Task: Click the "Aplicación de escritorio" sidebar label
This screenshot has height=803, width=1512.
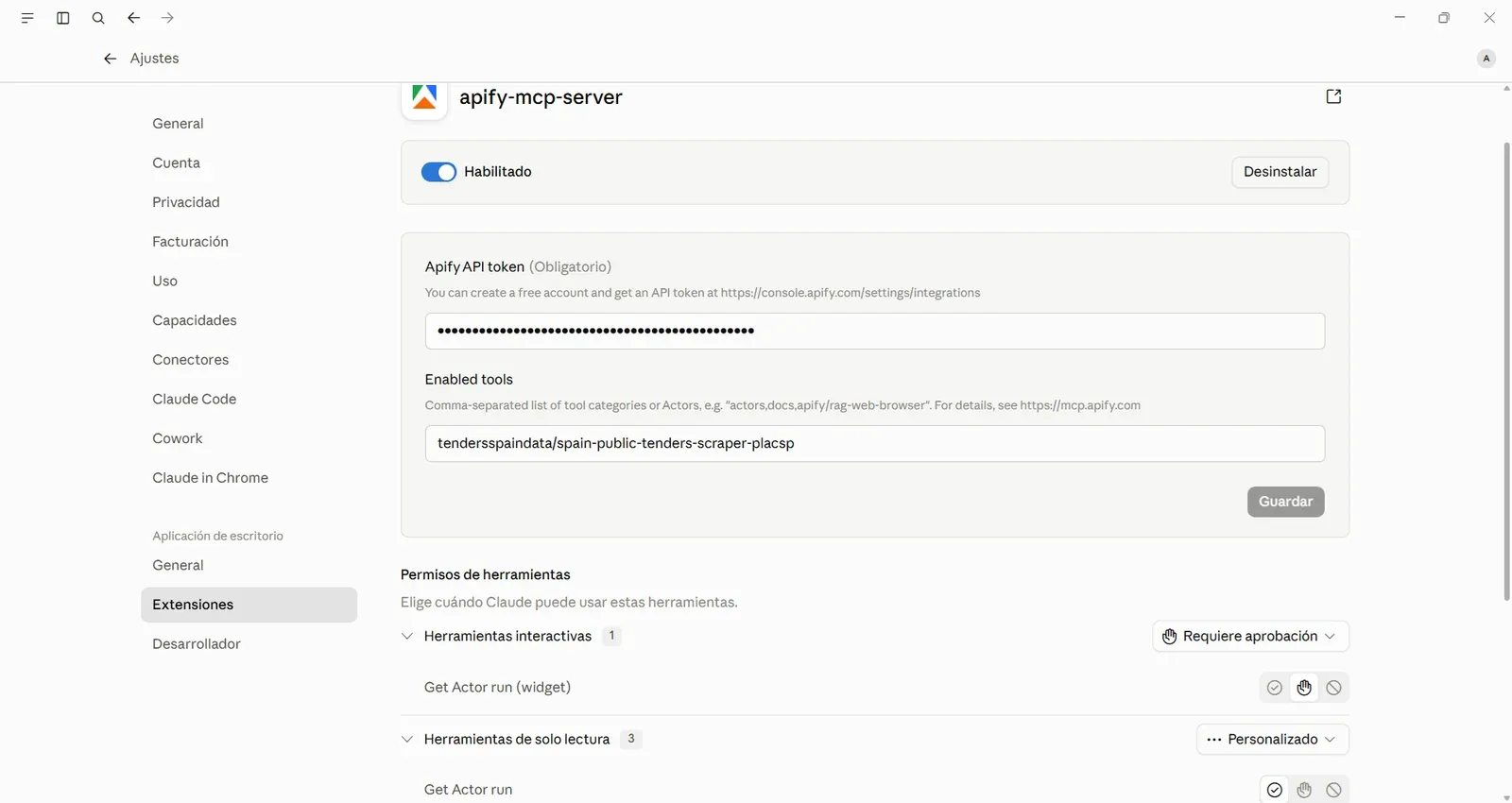Action: click(218, 536)
